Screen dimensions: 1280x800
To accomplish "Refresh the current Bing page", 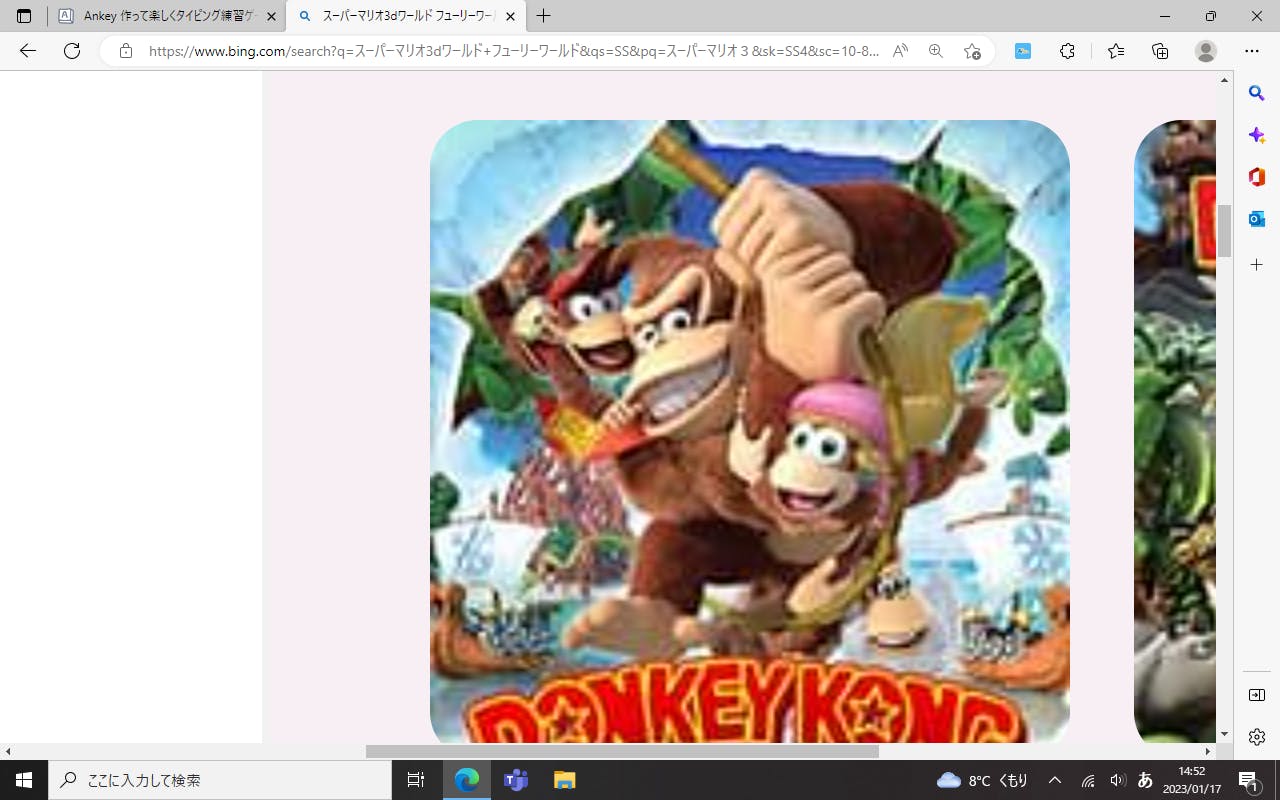I will [72, 51].
